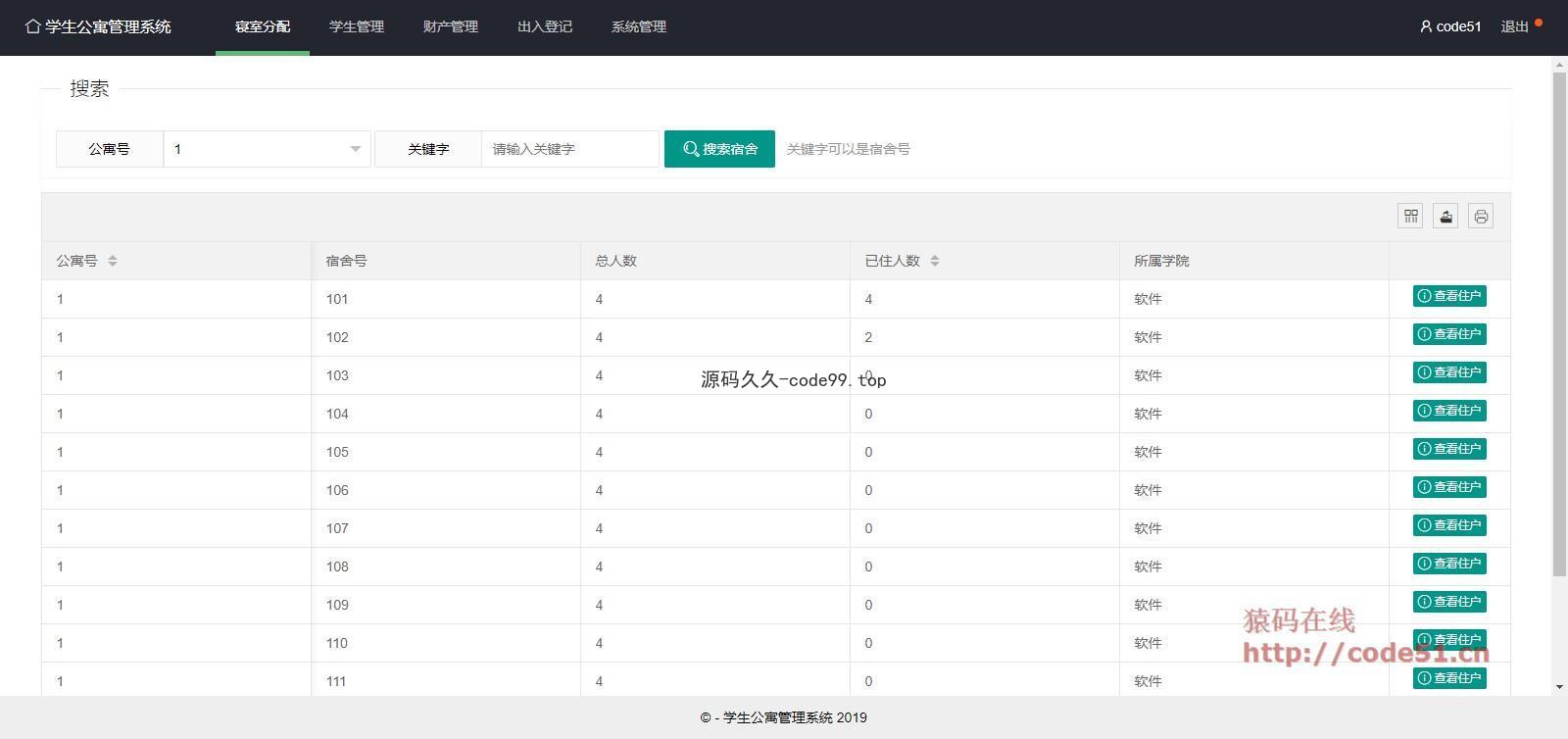Select the cell with dorm number 108
This screenshot has height=739, width=1568.
(446, 567)
